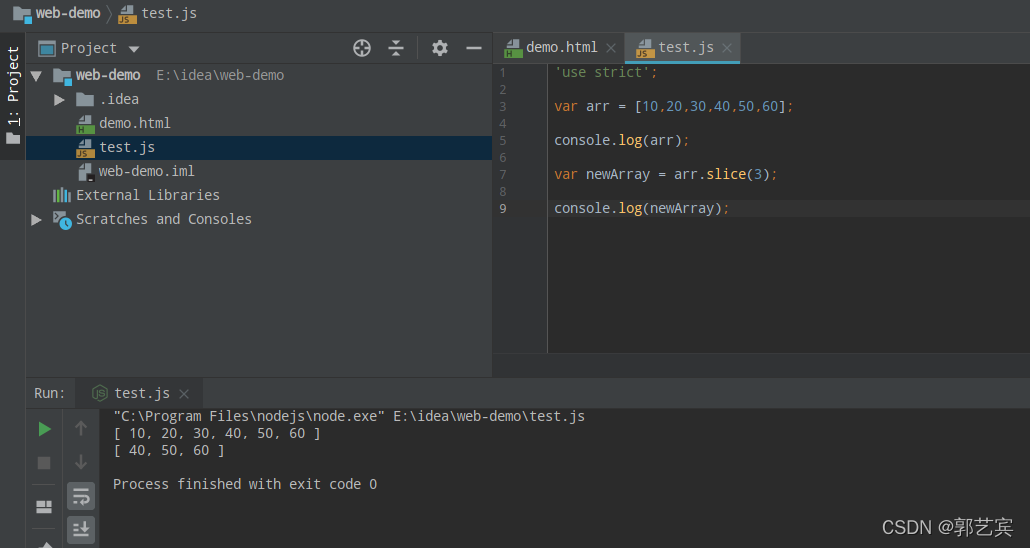
Task: Click the arr.slice(3) code line
Action: pyautogui.click(x=665, y=175)
